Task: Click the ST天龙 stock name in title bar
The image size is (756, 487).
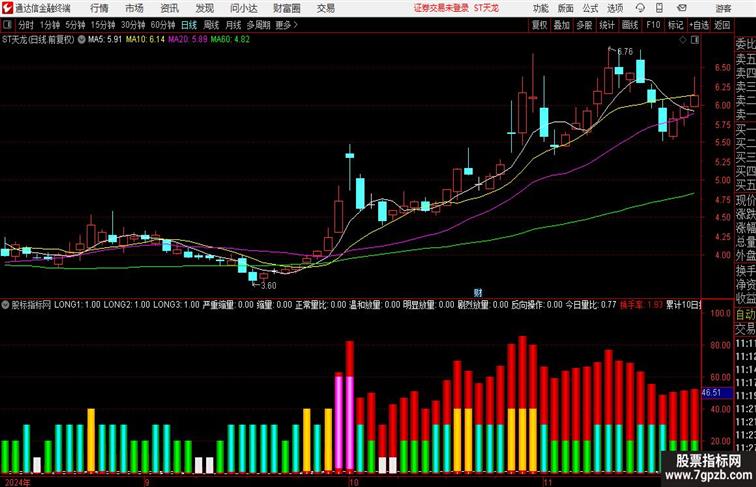Action: click(486, 8)
